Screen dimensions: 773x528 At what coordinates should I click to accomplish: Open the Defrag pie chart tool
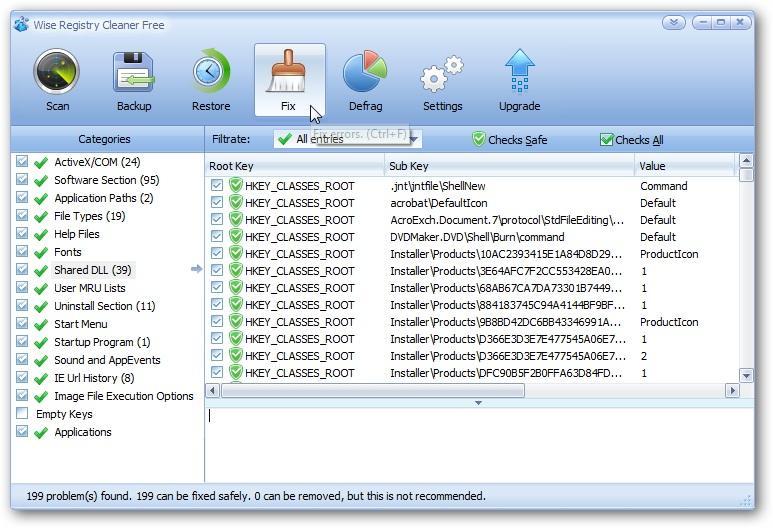[365, 71]
